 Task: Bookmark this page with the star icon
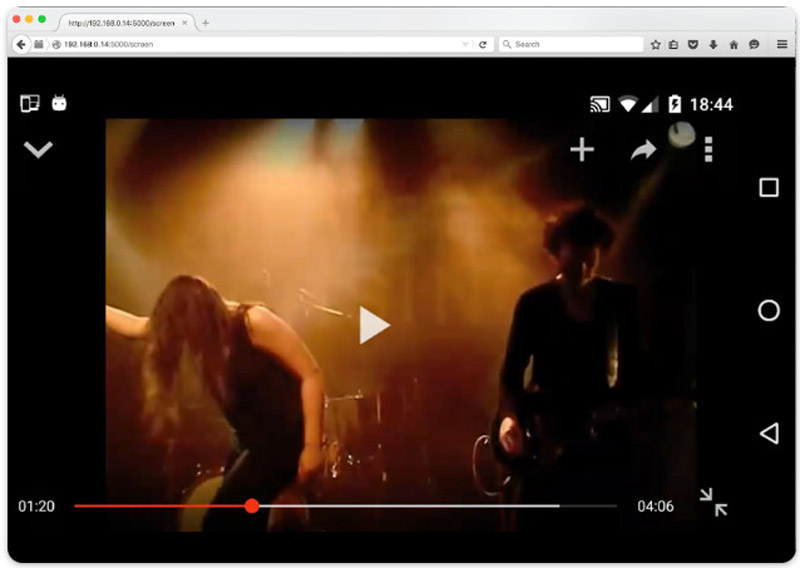pyautogui.click(x=656, y=44)
